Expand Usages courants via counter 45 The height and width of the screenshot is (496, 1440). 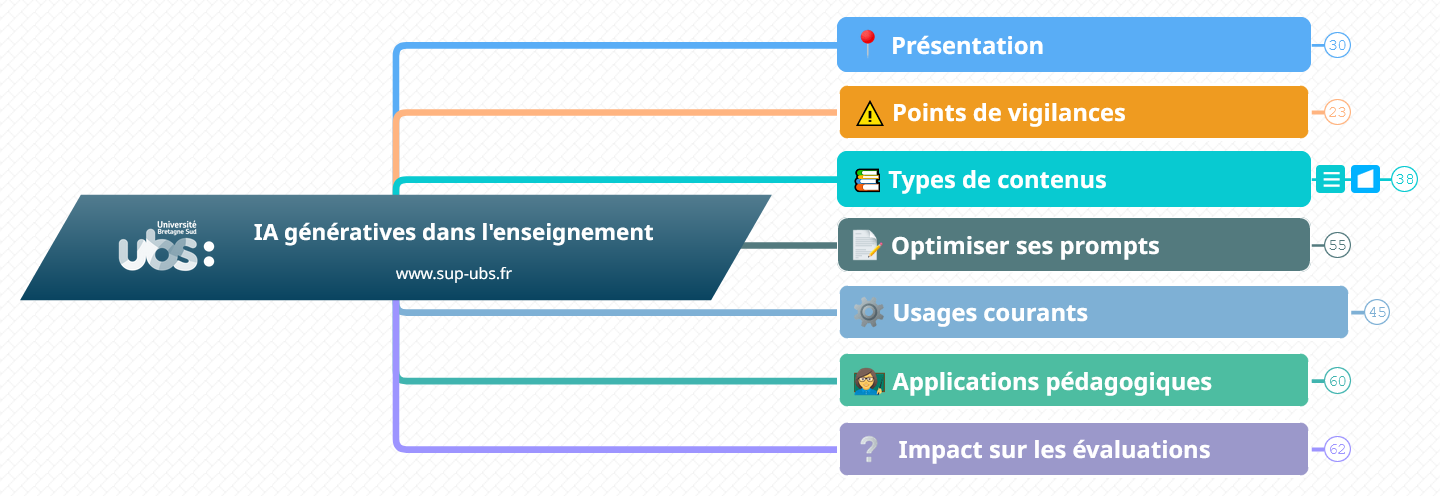tap(1378, 312)
